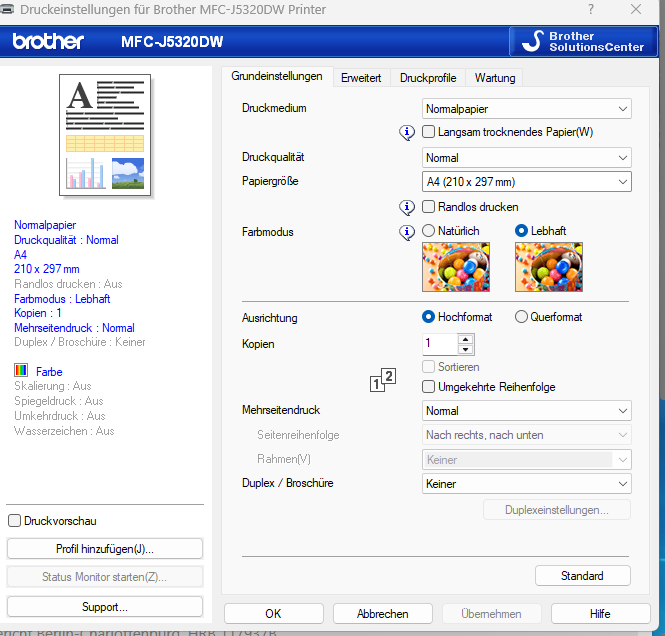Open the Papiergröße dropdown
Screen dimensions: 665x636
click(x=527, y=182)
